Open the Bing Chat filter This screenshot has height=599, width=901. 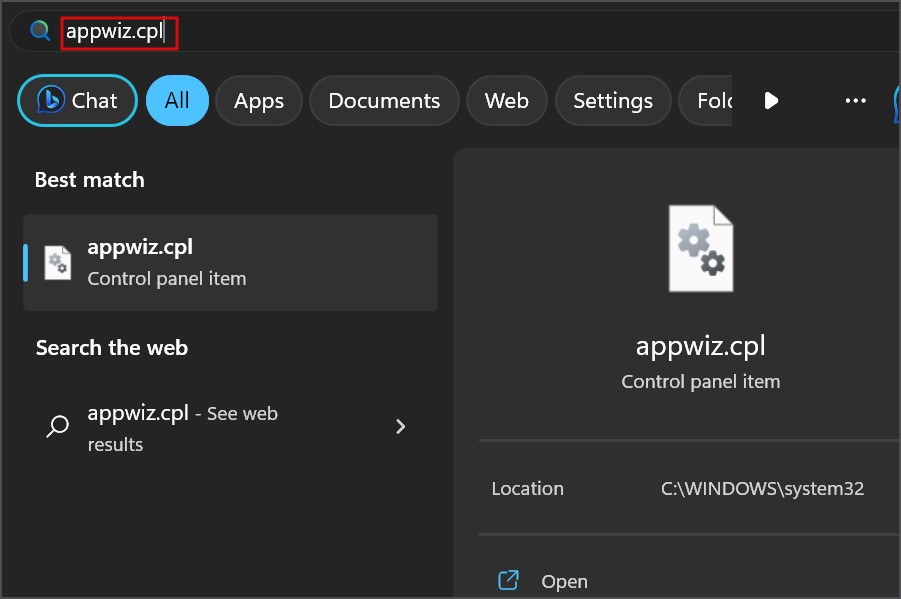pos(77,101)
